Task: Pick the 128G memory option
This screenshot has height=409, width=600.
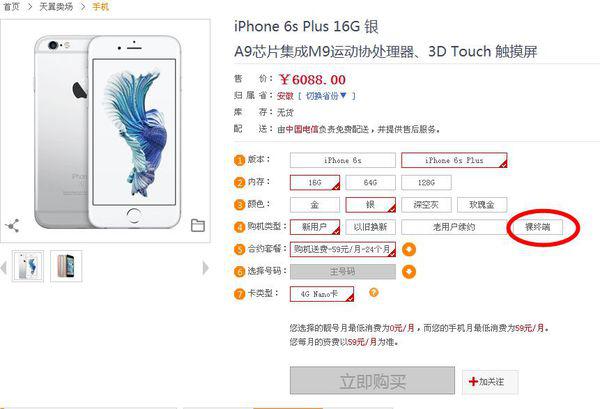Action: click(426, 183)
